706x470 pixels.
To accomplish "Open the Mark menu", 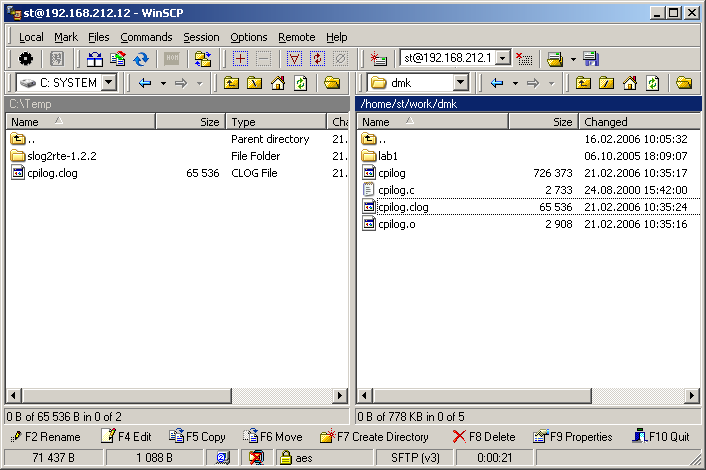I will [66, 37].
